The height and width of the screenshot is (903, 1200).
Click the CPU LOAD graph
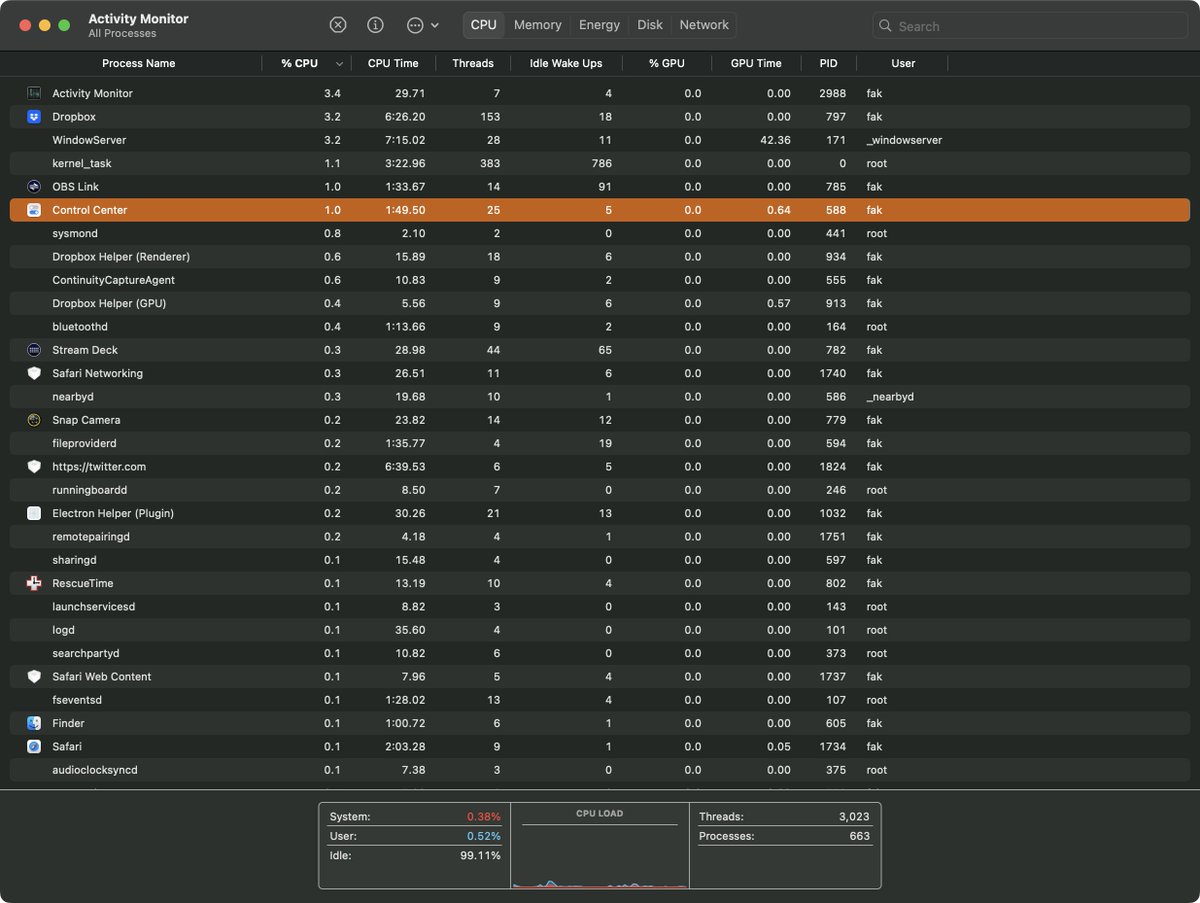point(600,848)
